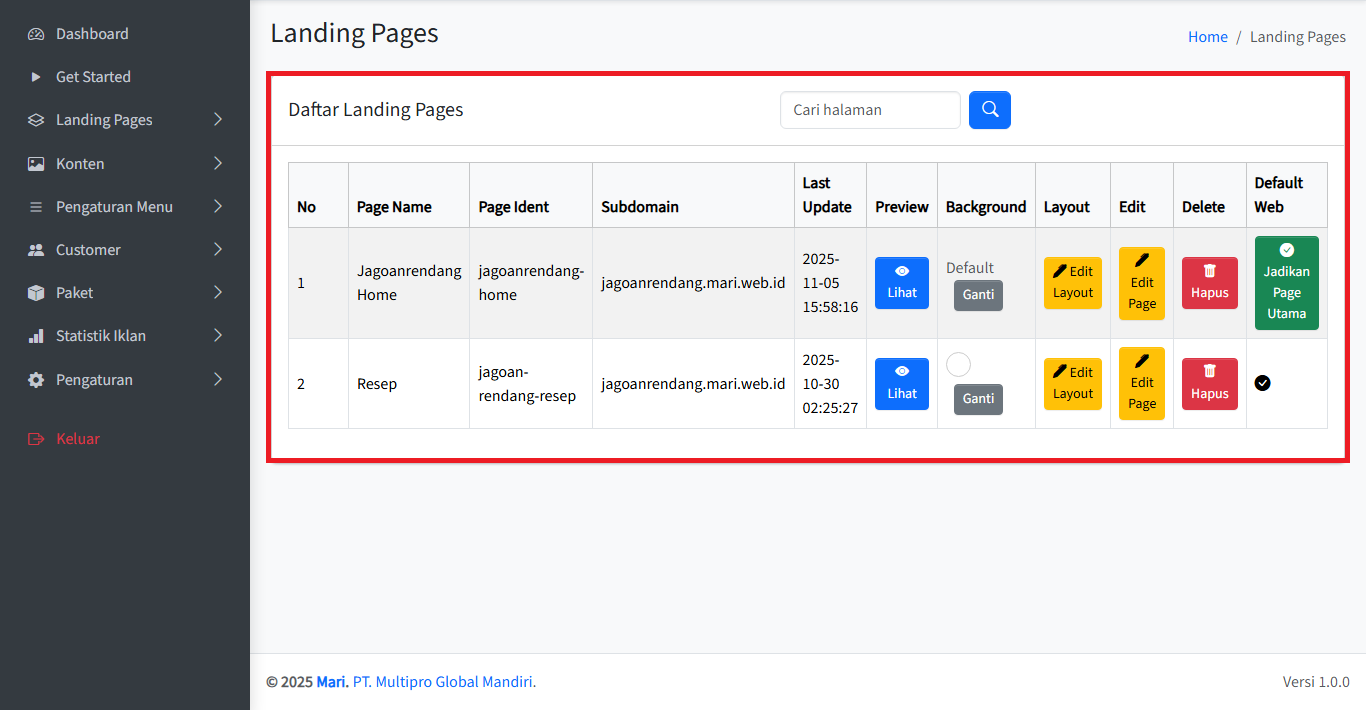Click the Paket box icon in sidebar
This screenshot has width=1366, height=710.
(x=36, y=293)
